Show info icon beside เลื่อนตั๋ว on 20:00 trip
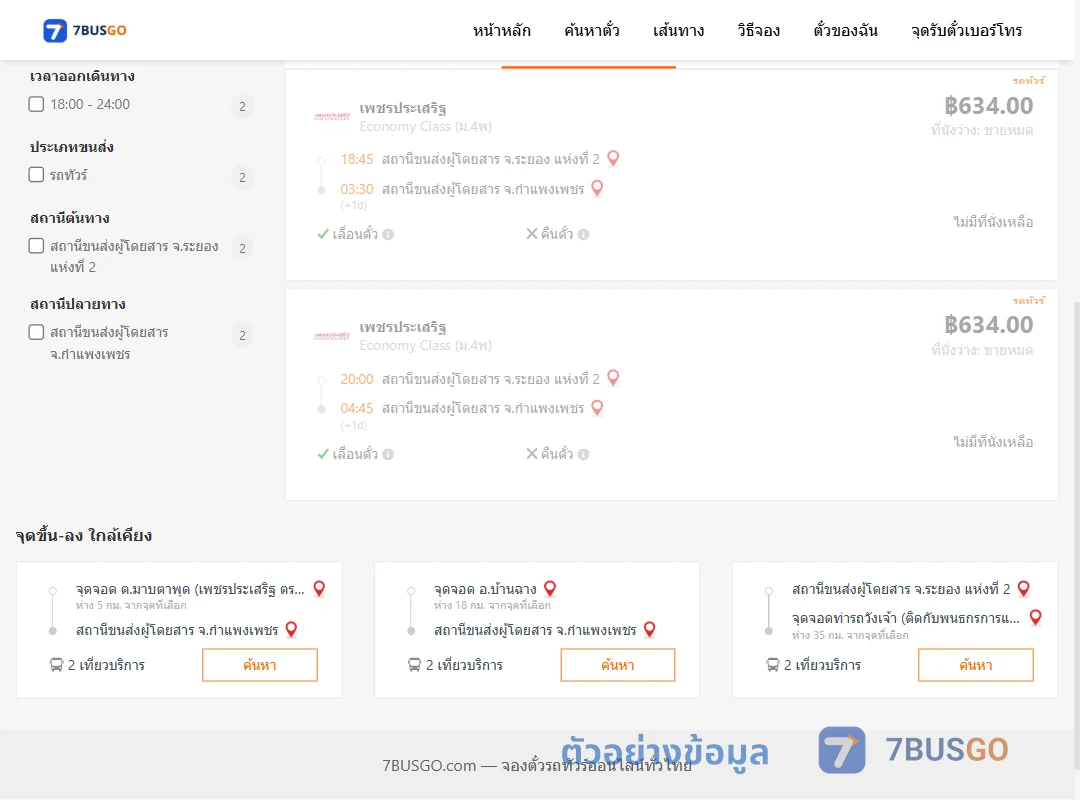Image resolution: width=1080 pixels, height=800 pixels. [x=388, y=454]
